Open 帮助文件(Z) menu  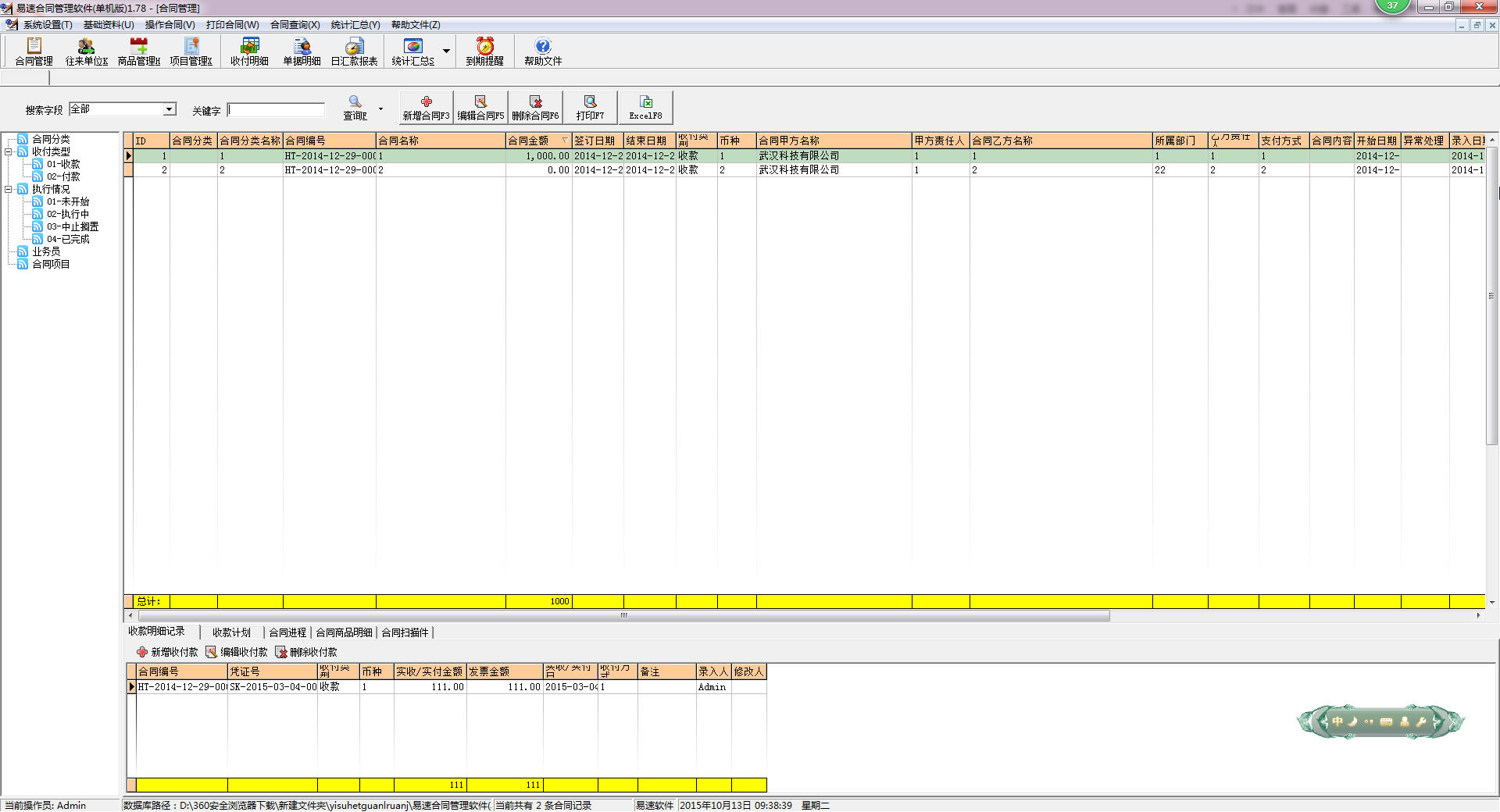click(416, 25)
